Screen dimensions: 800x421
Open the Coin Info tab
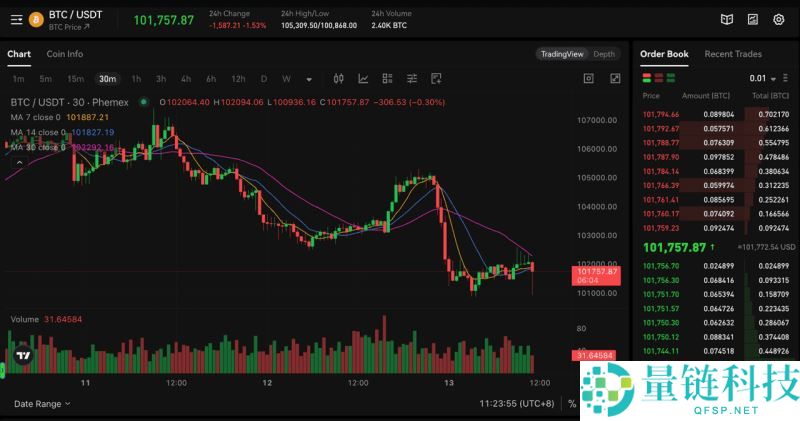coord(65,54)
